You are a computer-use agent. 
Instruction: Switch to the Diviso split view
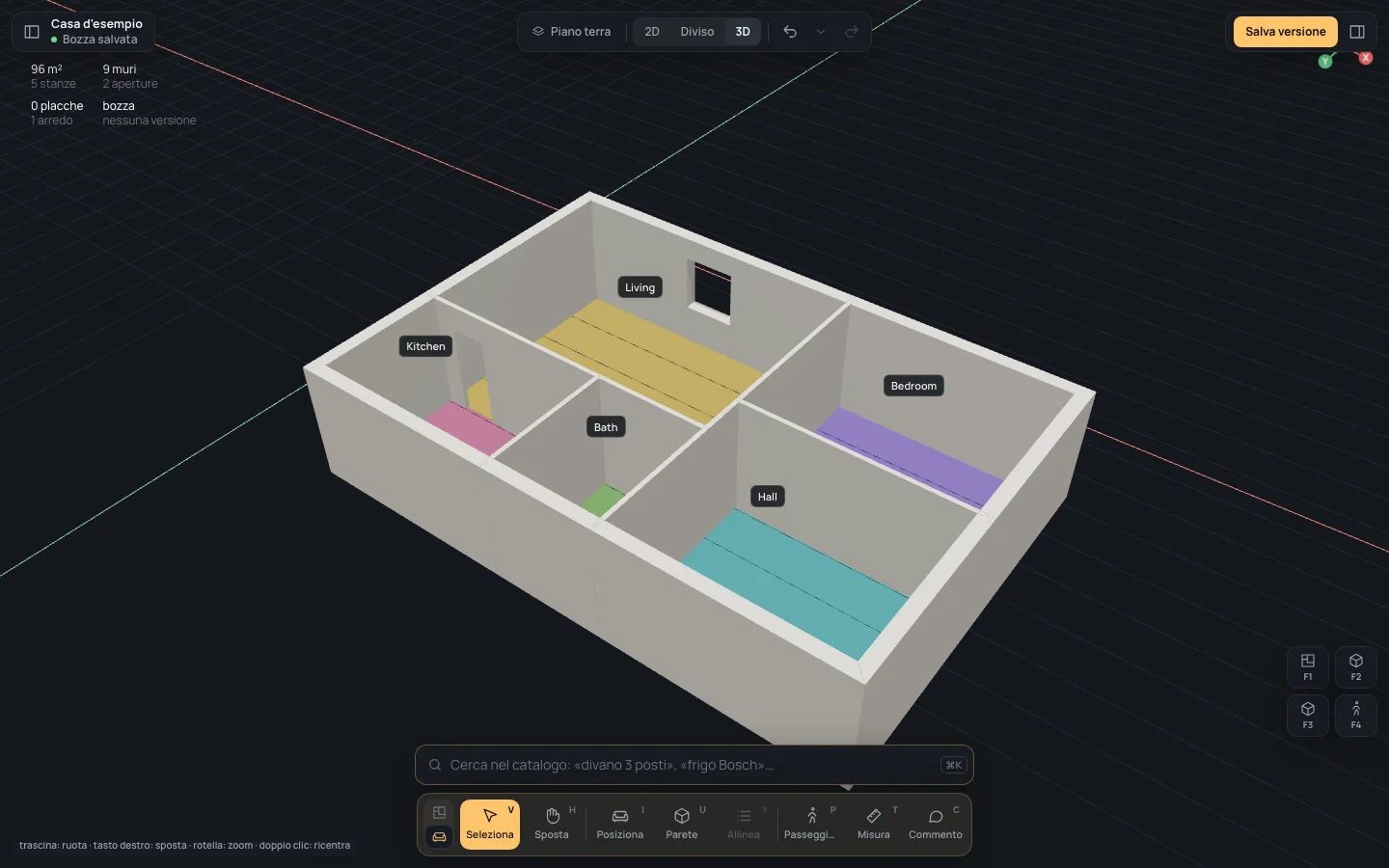[697, 32]
